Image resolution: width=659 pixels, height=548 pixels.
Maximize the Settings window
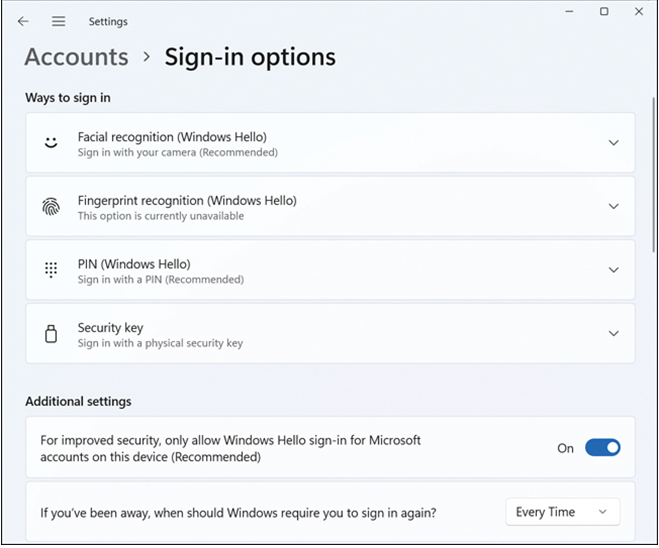tap(604, 11)
